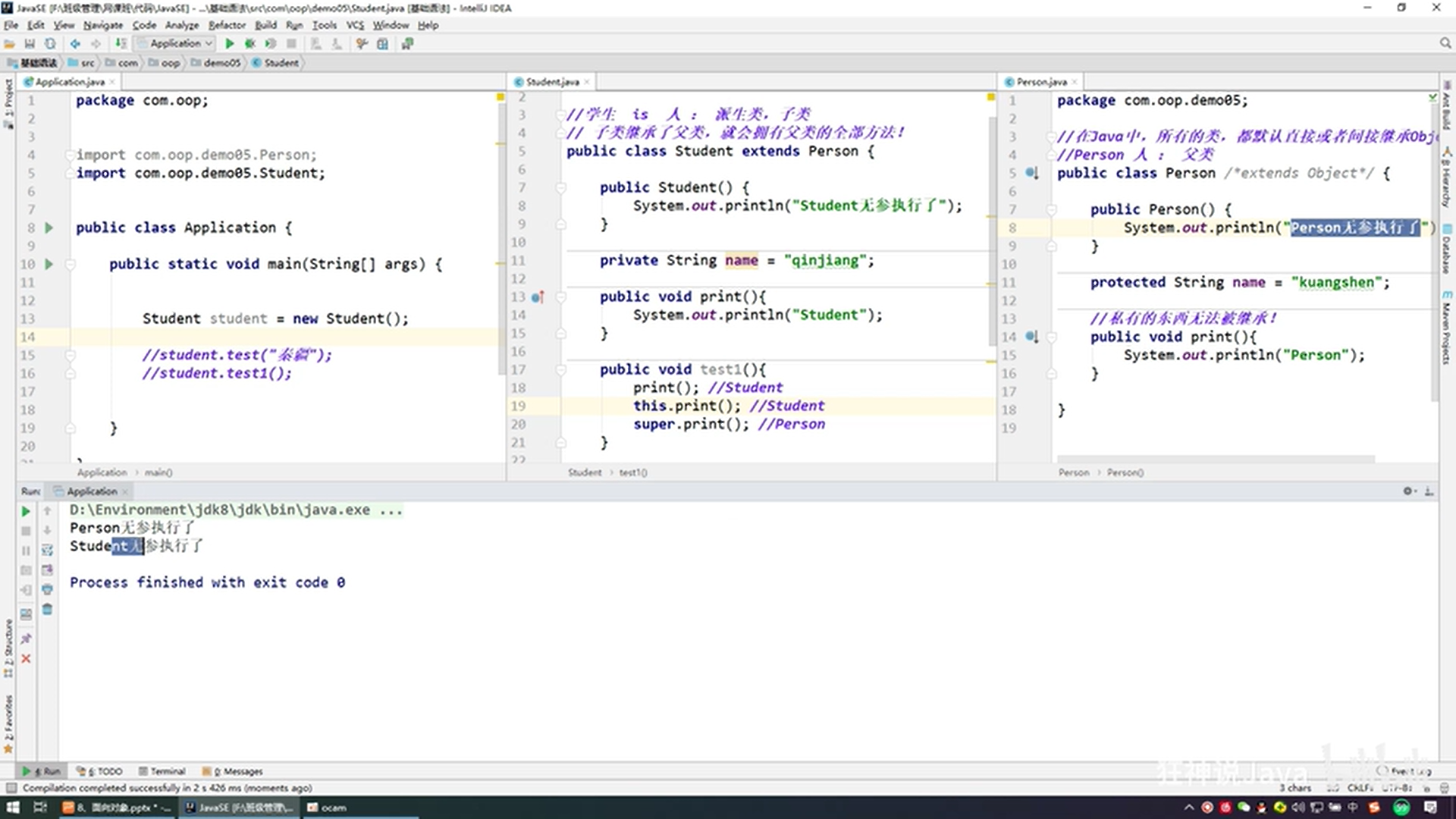The height and width of the screenshot is (819, 1456).
Task: Open Run panel settings gear
Action: coord(1407,491)
